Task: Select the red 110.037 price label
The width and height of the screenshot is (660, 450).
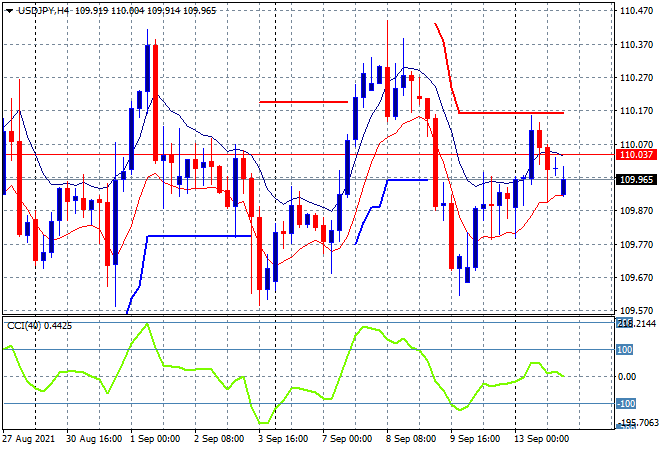Action: 636,154
